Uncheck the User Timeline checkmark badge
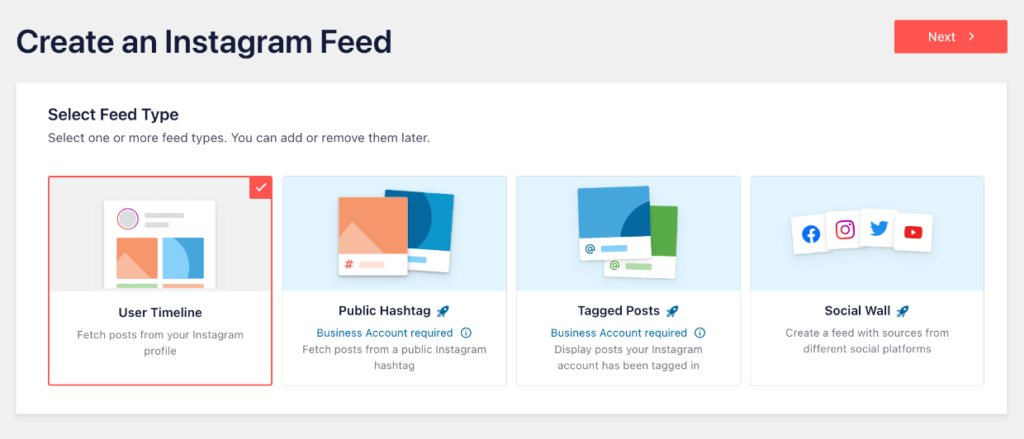Viewport: 1024px width, 439px height. click(261, 187)
